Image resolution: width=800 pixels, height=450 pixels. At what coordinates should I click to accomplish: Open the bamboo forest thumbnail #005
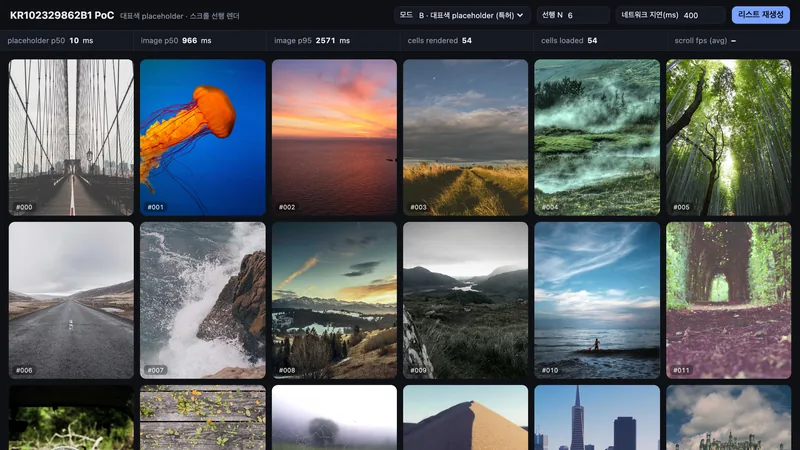729,137
